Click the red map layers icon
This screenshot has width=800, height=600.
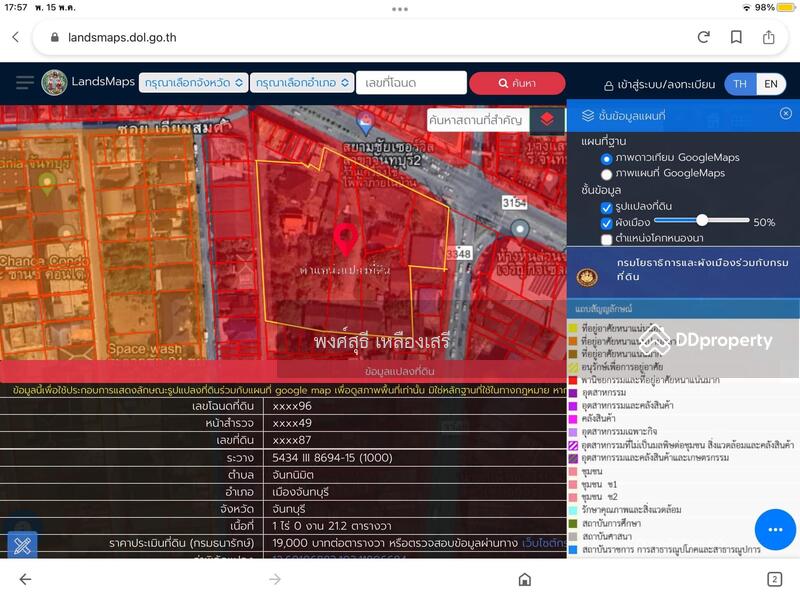(546, 119)
